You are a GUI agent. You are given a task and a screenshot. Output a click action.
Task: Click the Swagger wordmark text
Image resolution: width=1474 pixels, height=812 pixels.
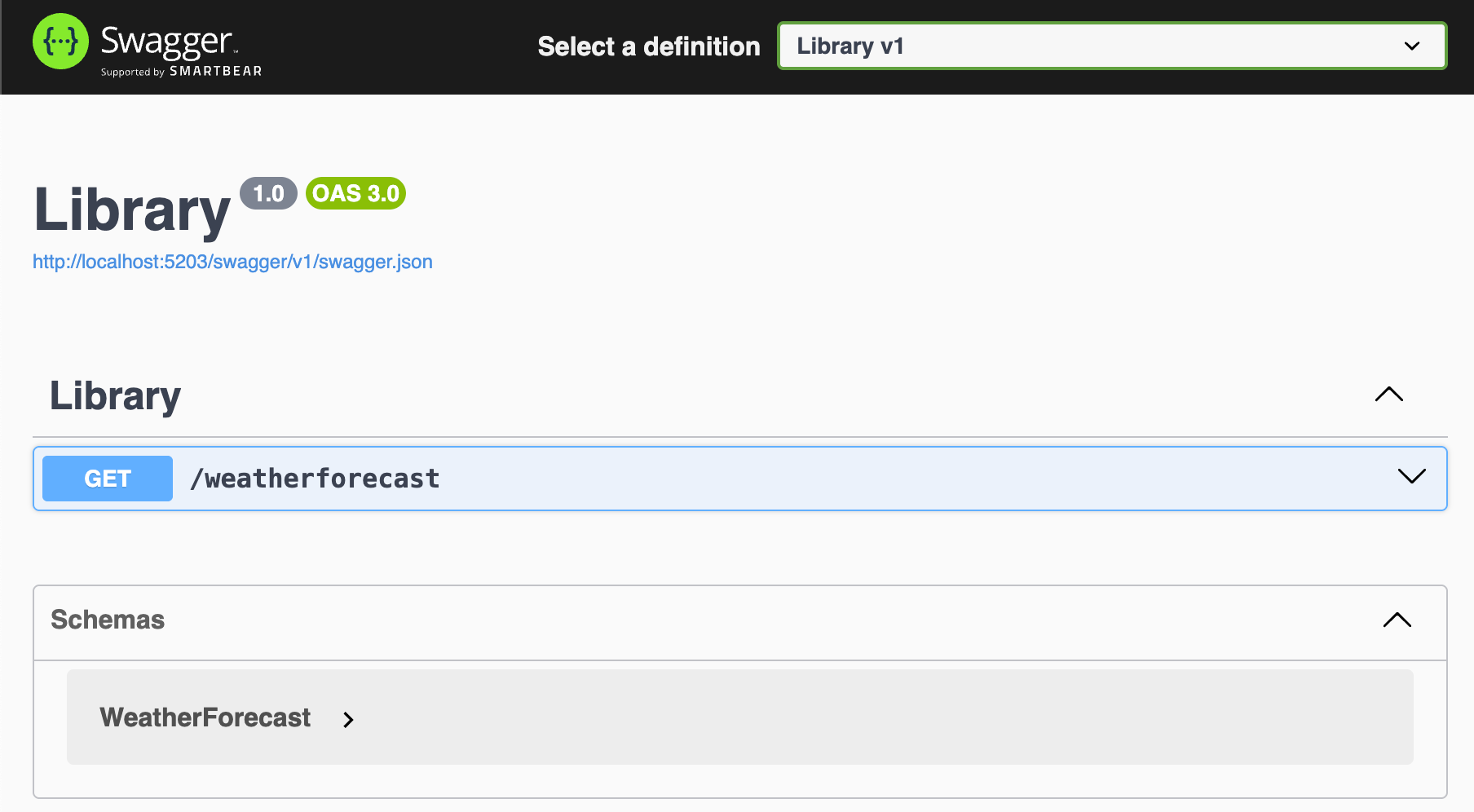[x=166, y=41]
